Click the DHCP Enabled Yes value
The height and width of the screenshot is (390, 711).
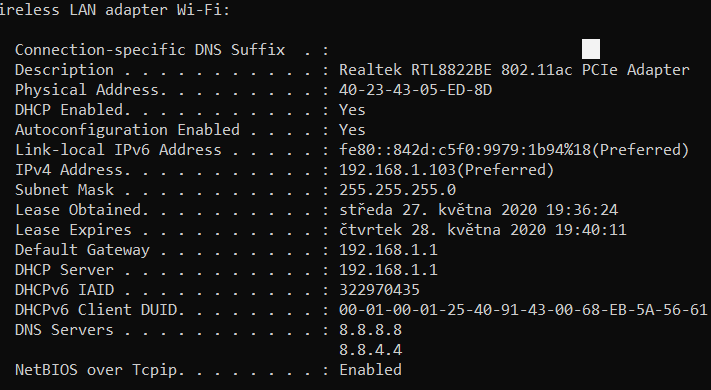click(x=352, y=110)
